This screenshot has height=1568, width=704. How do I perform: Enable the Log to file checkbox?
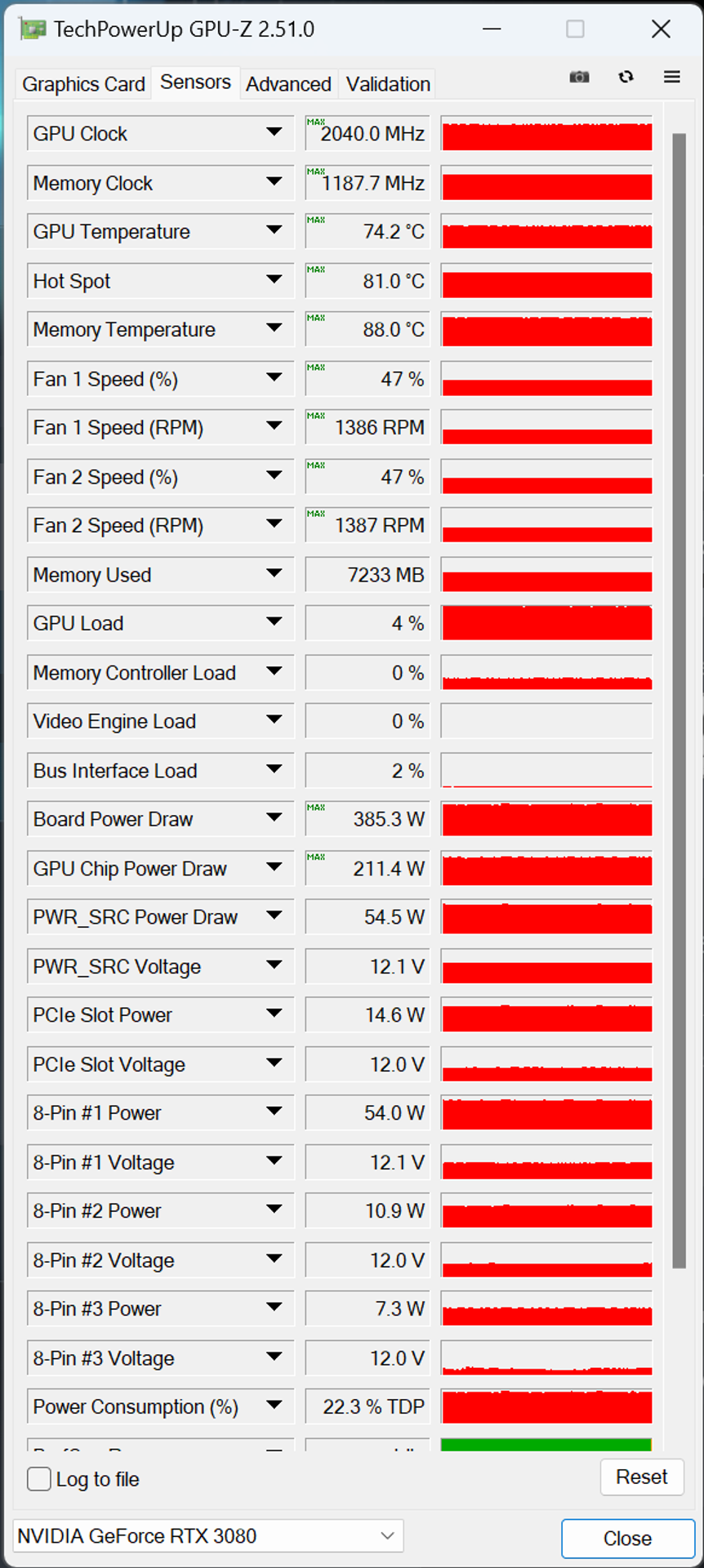[x=39, y=1479]
